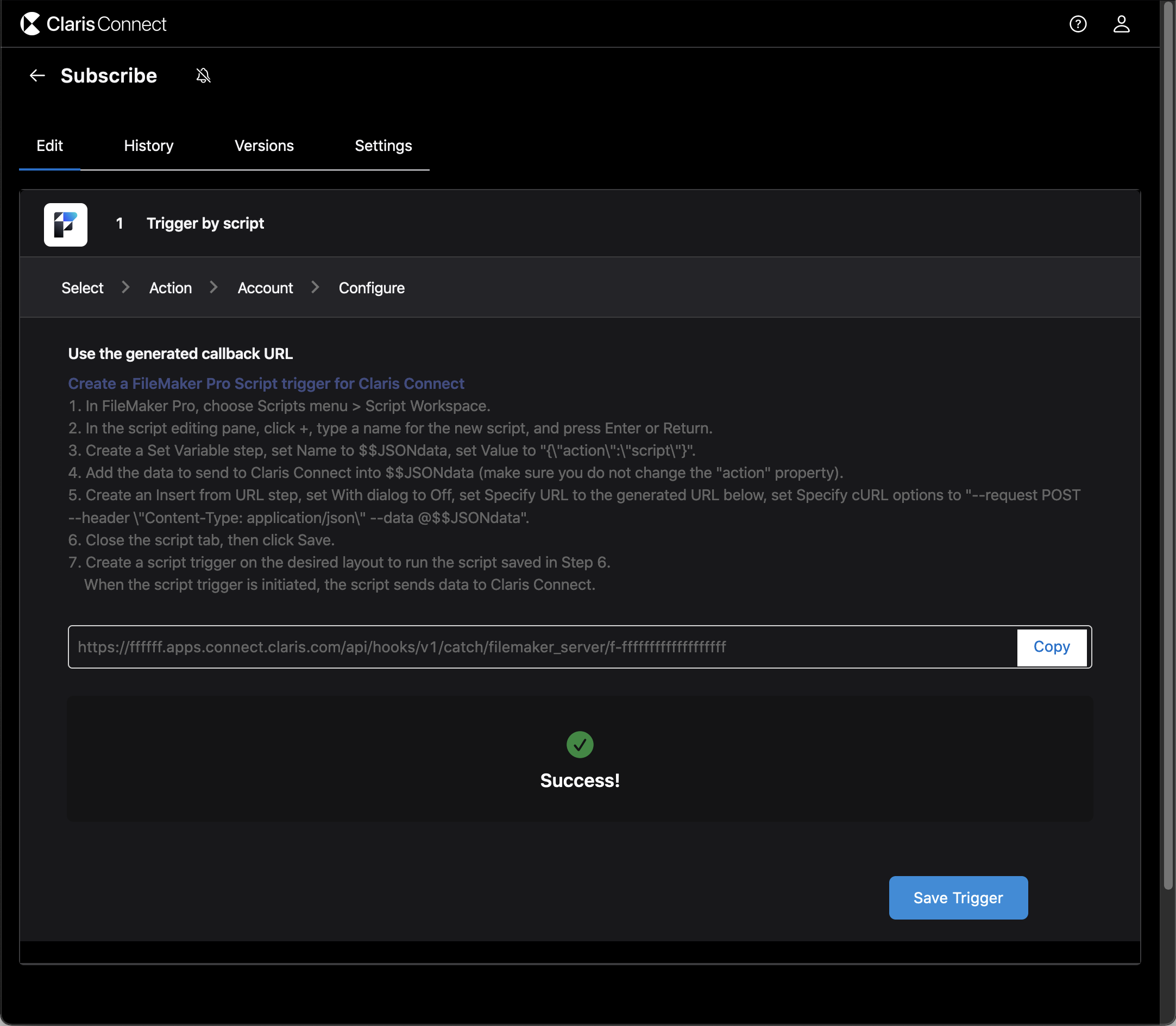
Task: Open the Account step in the breadcrumb
Action: (265, 287)
